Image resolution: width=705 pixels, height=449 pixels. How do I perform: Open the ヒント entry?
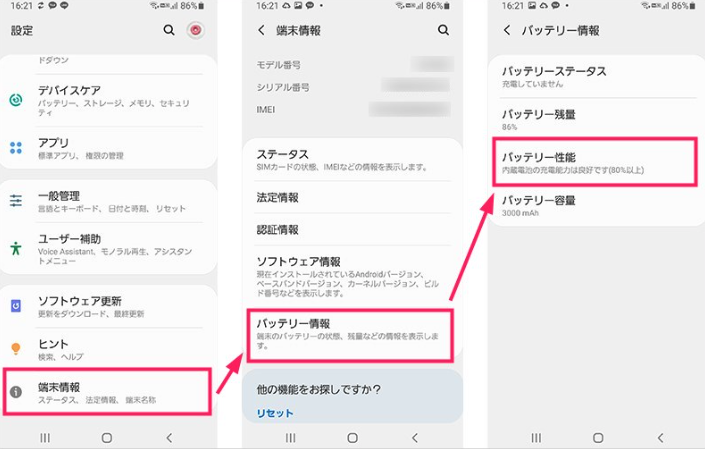tap(108, 349)
